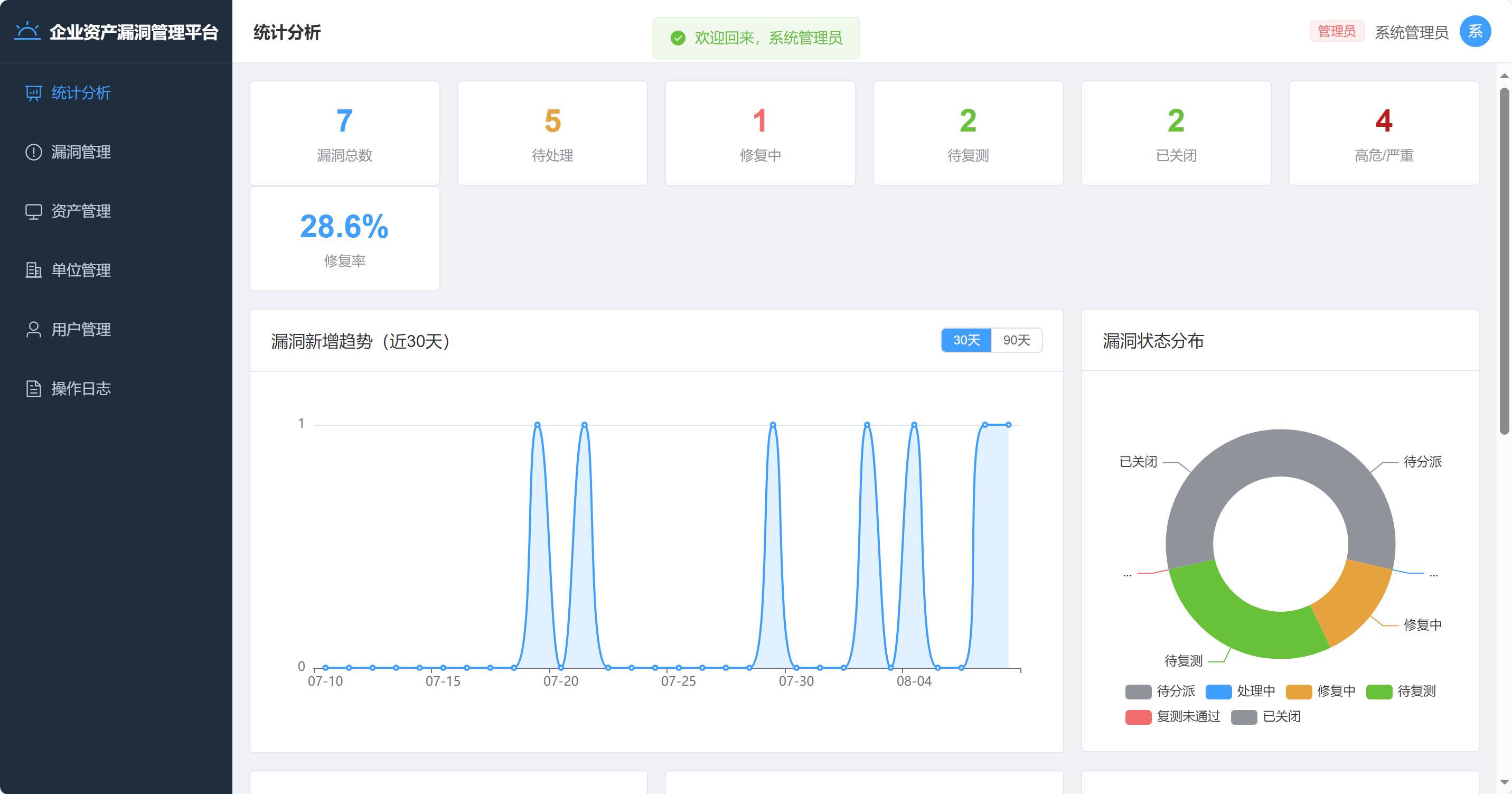The width and height of the screenshot is (1512, 794).
Task: Toggle 复测未通过 legend item
Action: (1173, 716)
